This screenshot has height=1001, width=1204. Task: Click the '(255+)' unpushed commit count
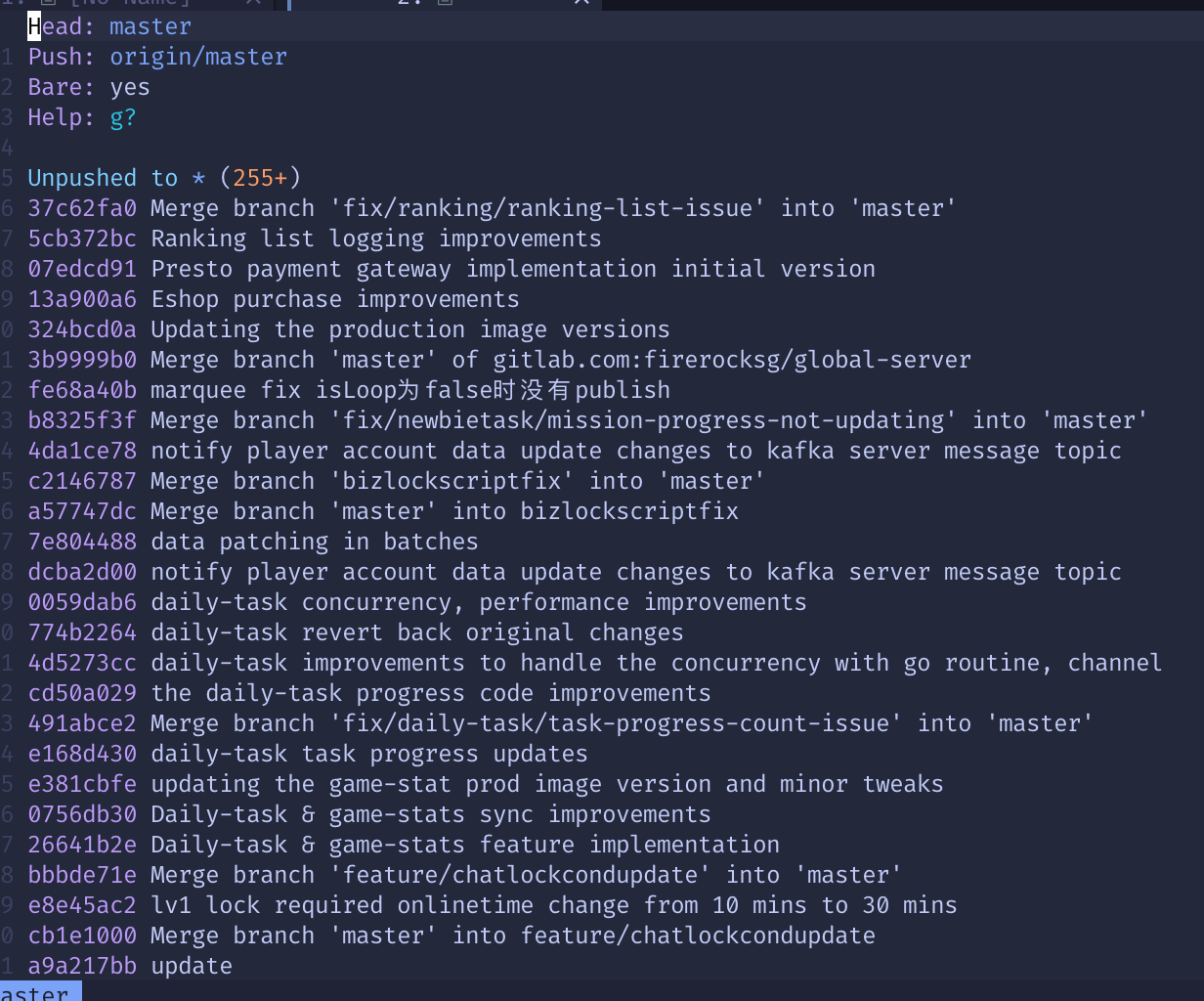click(261, 177)
